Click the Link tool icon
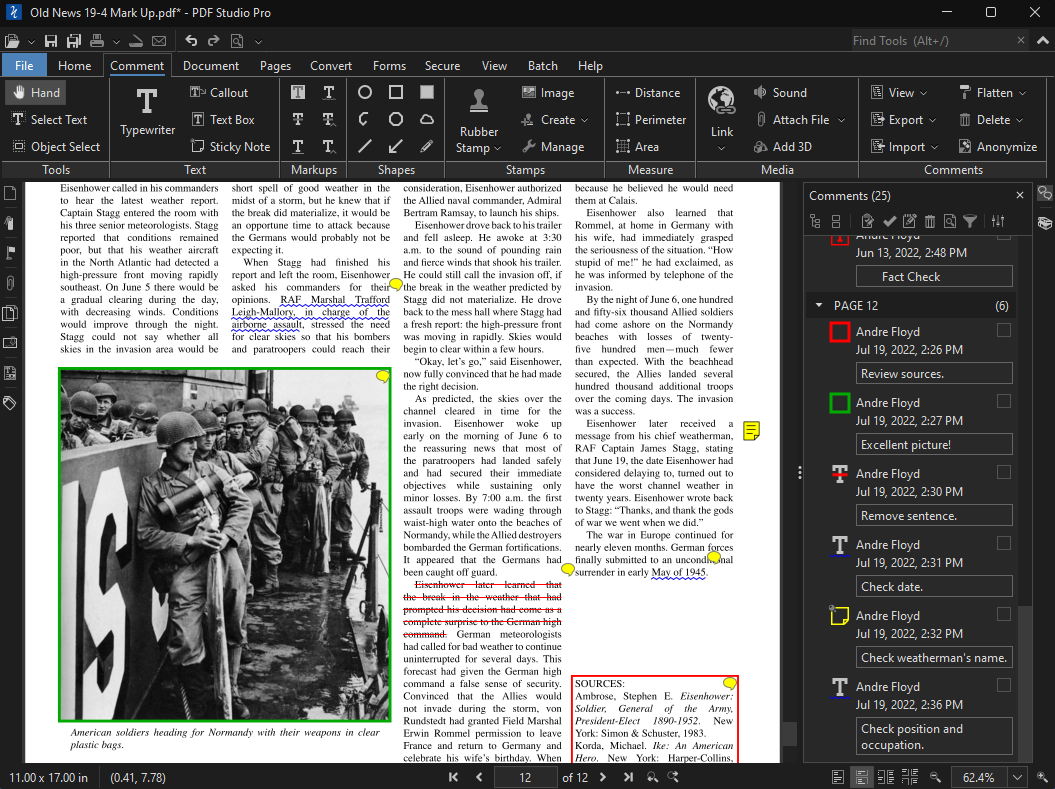Screen dimensions: 1055x789 tap(721, 100)
